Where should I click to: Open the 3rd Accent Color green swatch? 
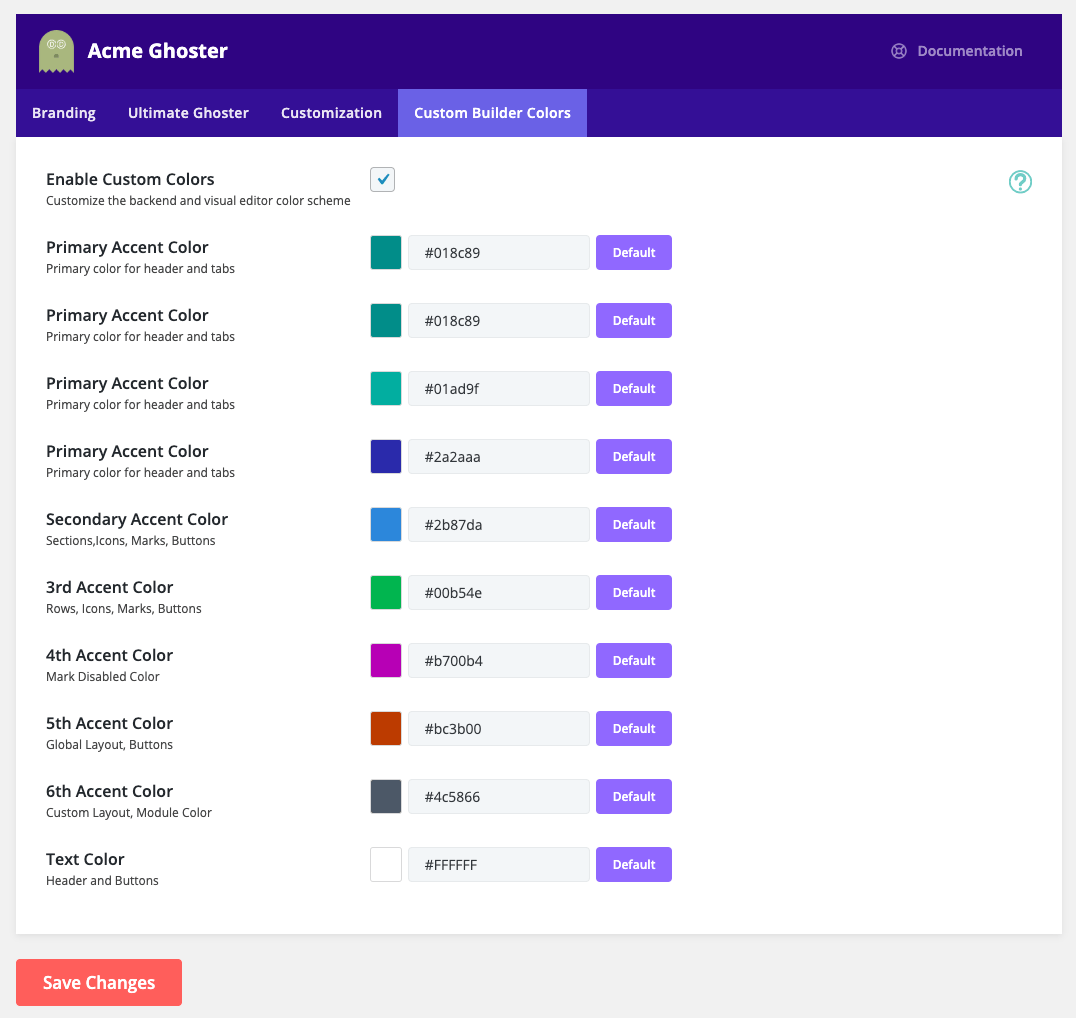[x=386, y=592]
